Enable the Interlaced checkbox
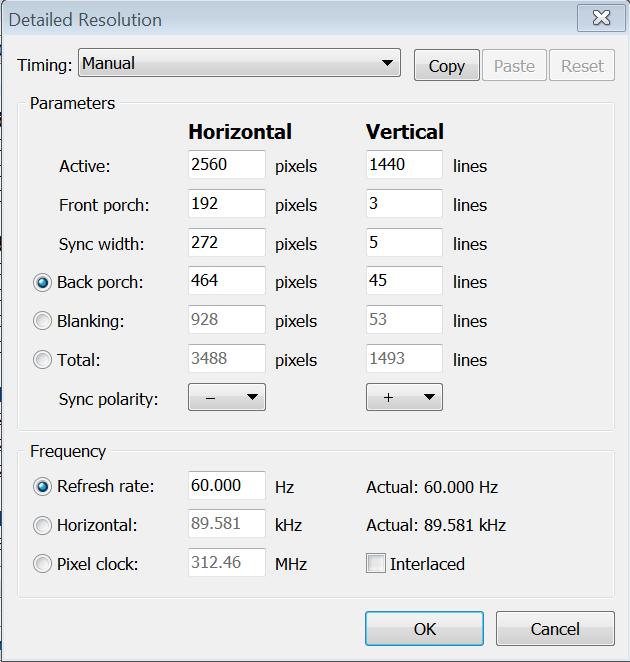The width and height of the screenshot is (630, 662). tap(376, 564)
